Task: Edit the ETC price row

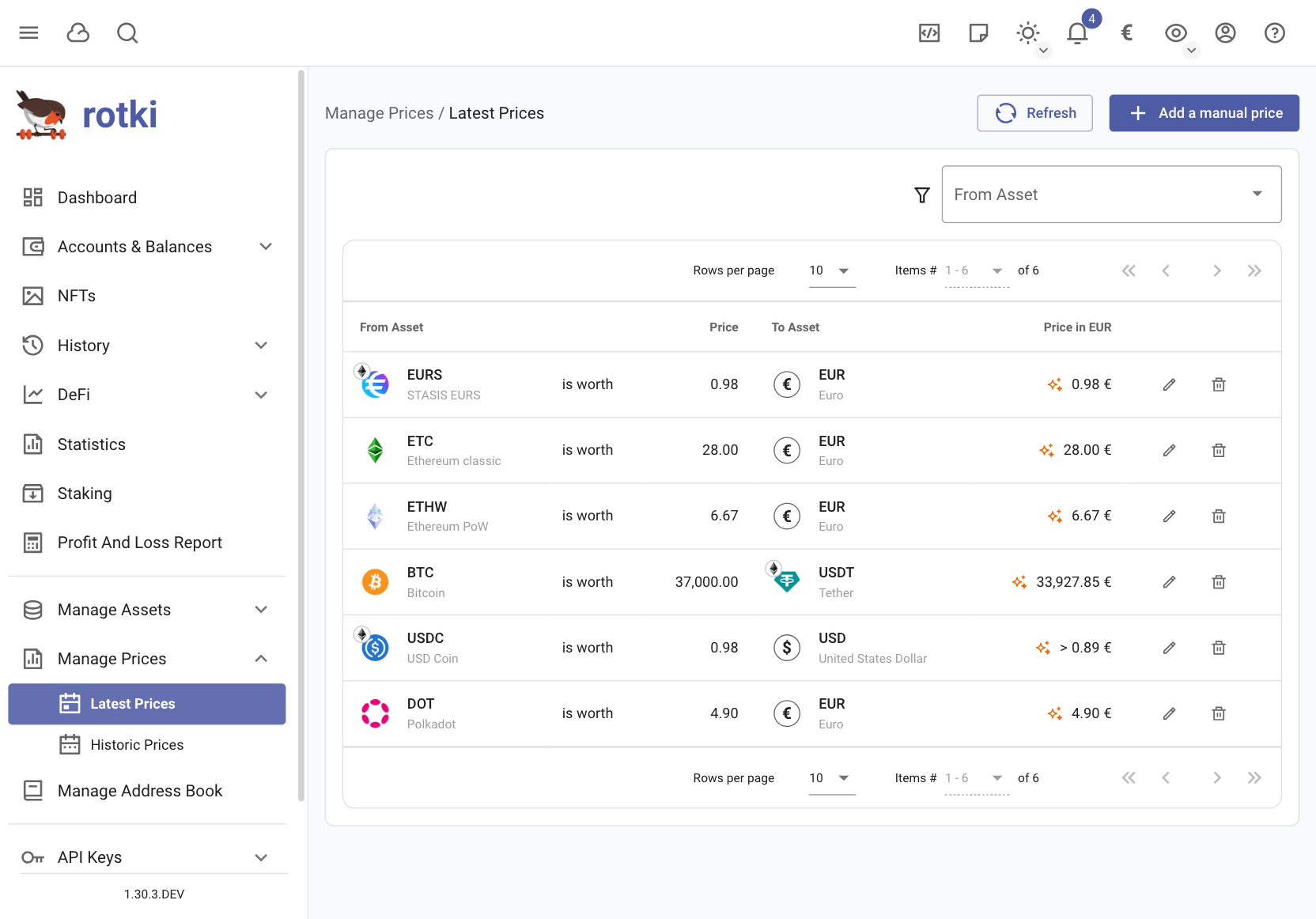Action: click(1170, 450)
